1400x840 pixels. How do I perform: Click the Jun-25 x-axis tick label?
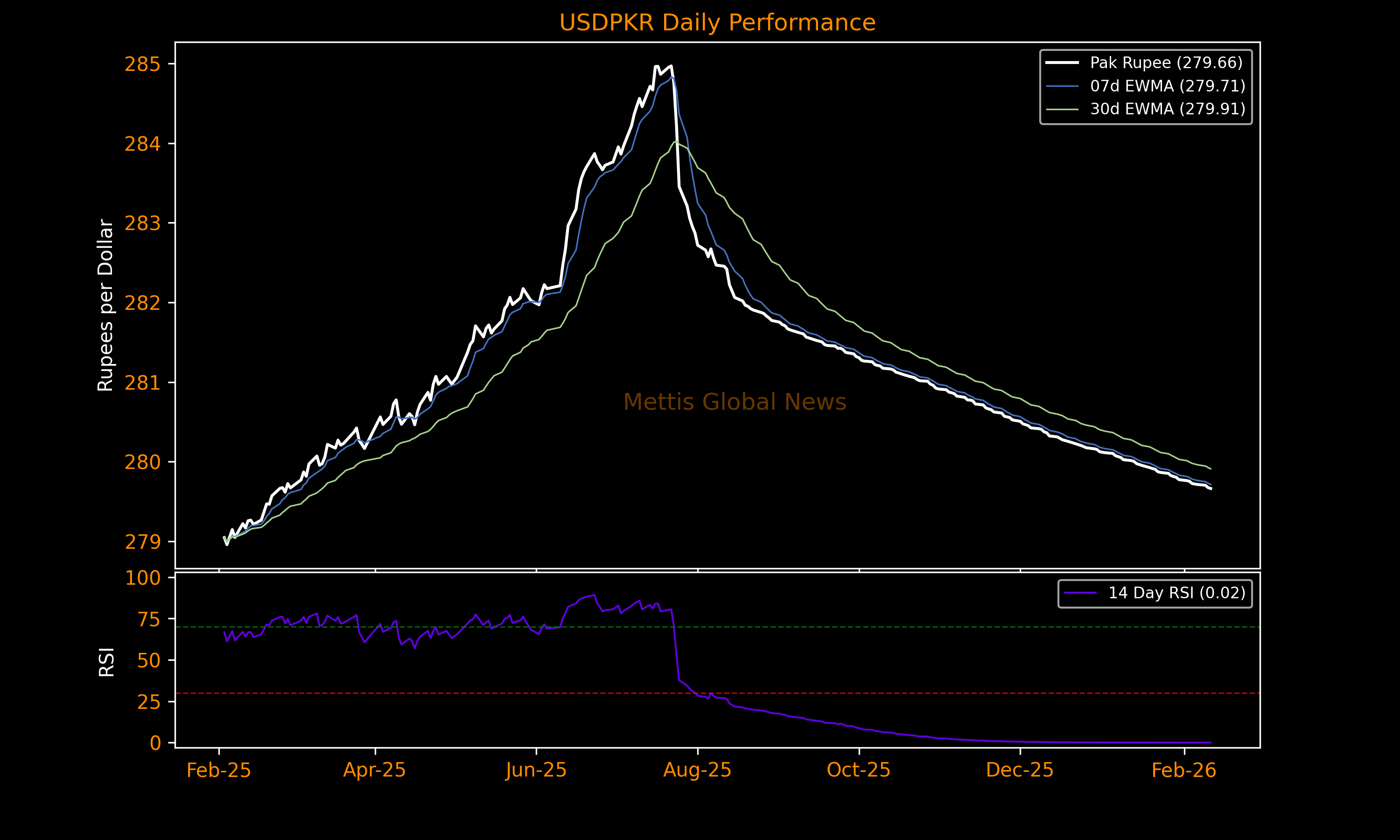[x=536, y=770]
